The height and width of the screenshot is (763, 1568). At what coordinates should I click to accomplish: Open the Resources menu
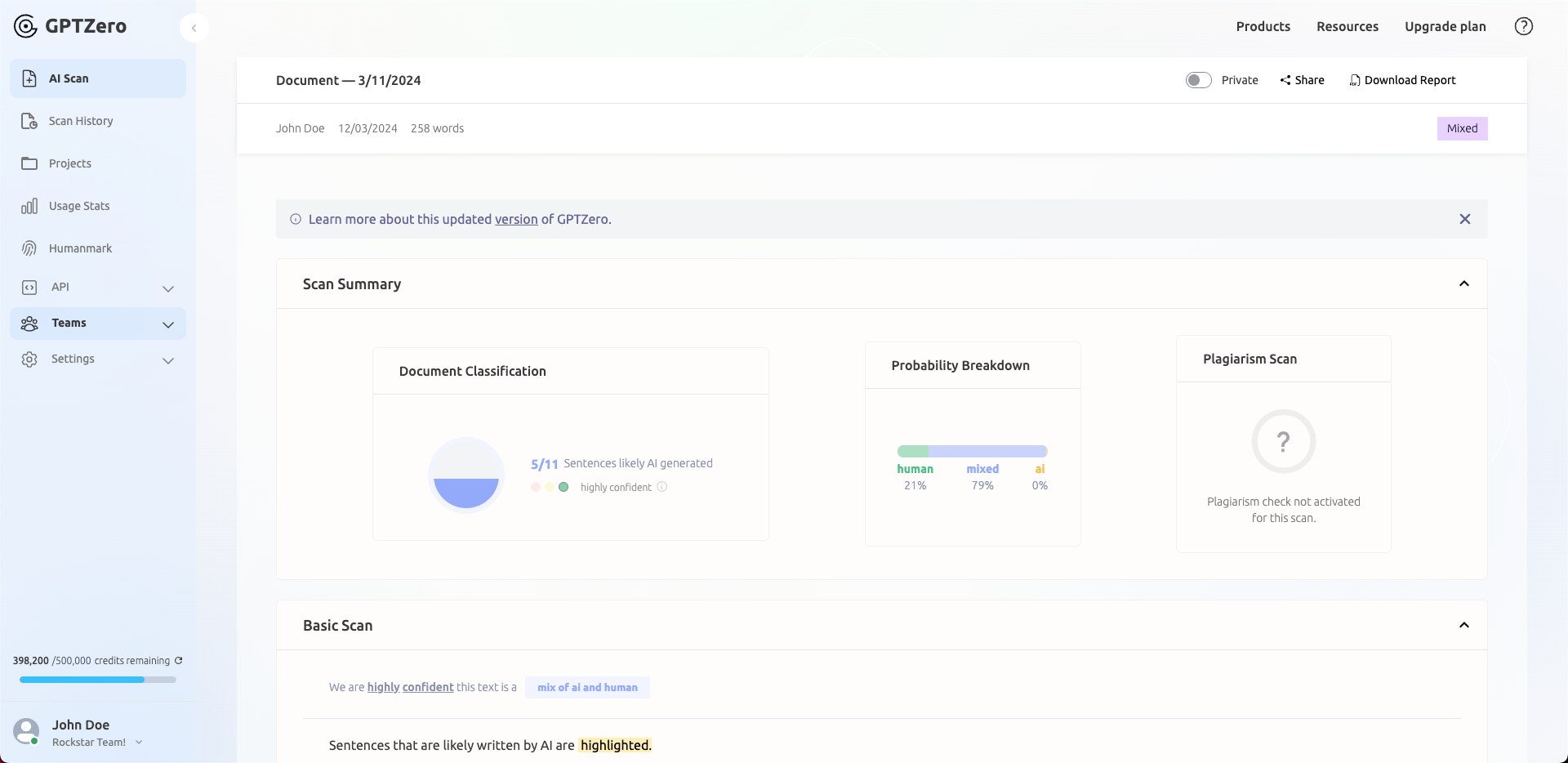coord(1347,26)
